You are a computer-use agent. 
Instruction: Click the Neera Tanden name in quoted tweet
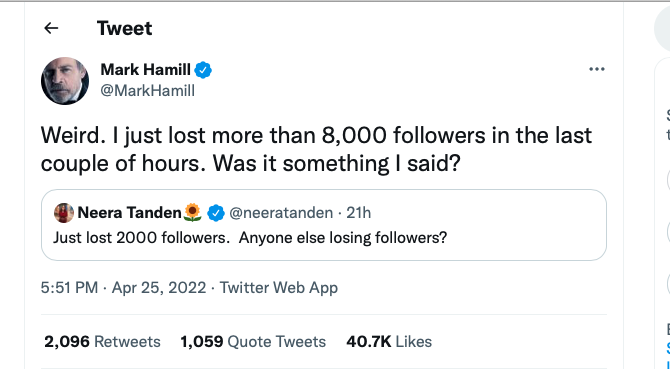[x=129, y=213]
